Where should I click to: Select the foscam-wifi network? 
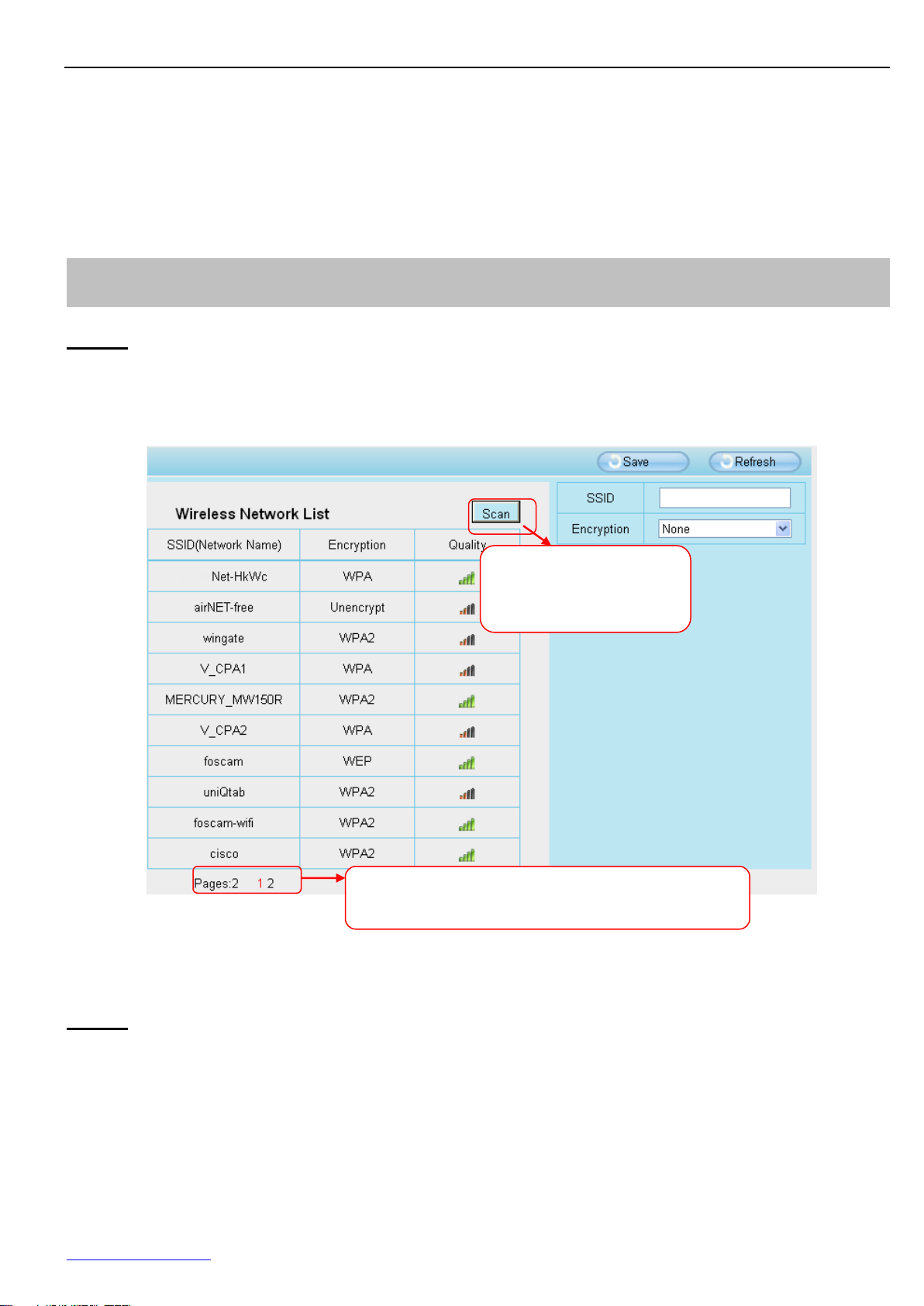click(224, 823)
